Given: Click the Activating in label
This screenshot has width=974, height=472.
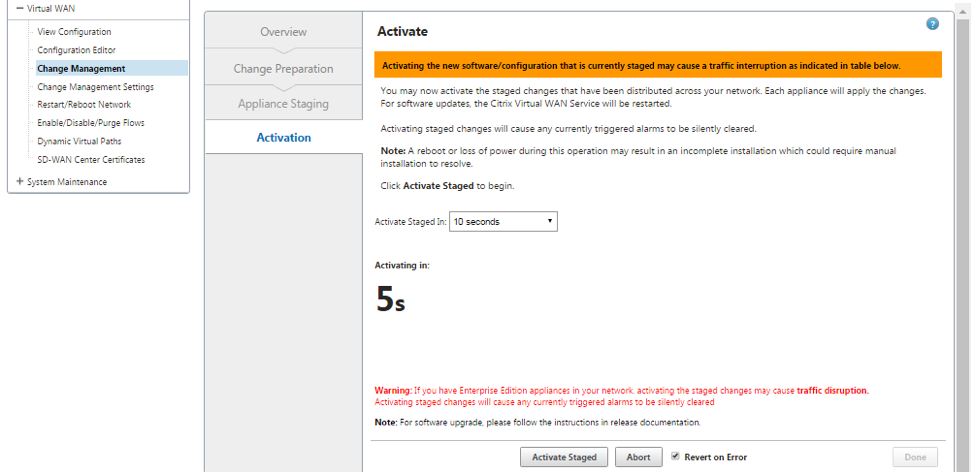Looking at the screenshot, I should pos(402,265).
